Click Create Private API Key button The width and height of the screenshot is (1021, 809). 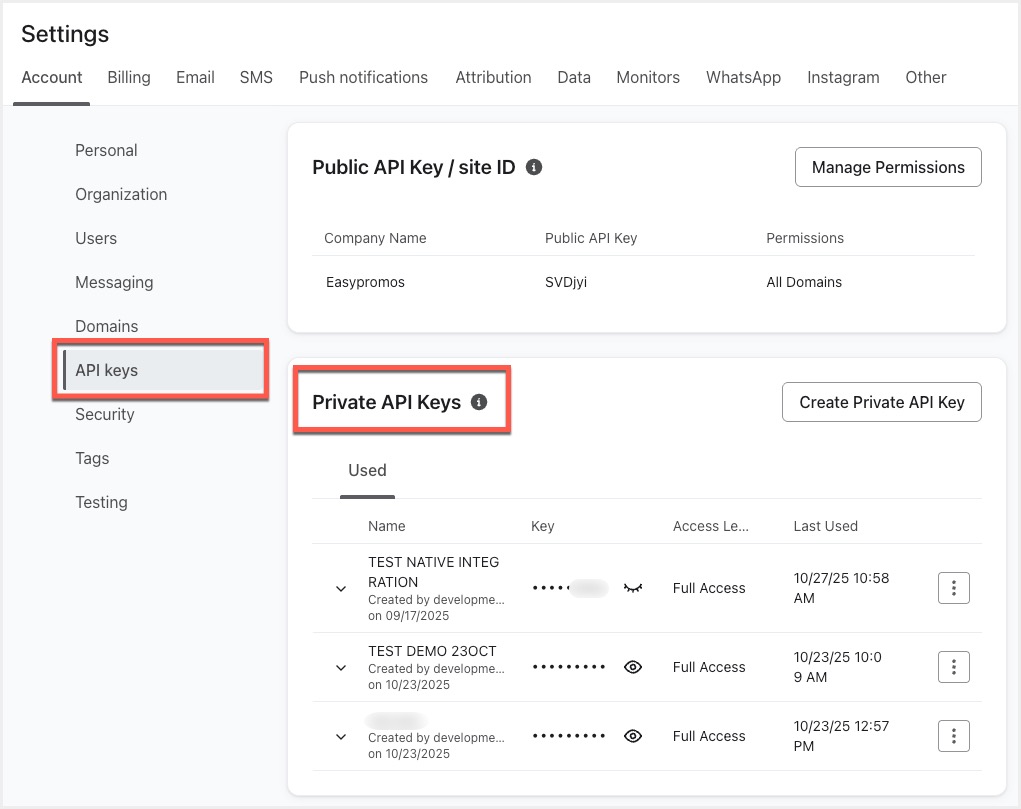881,402
